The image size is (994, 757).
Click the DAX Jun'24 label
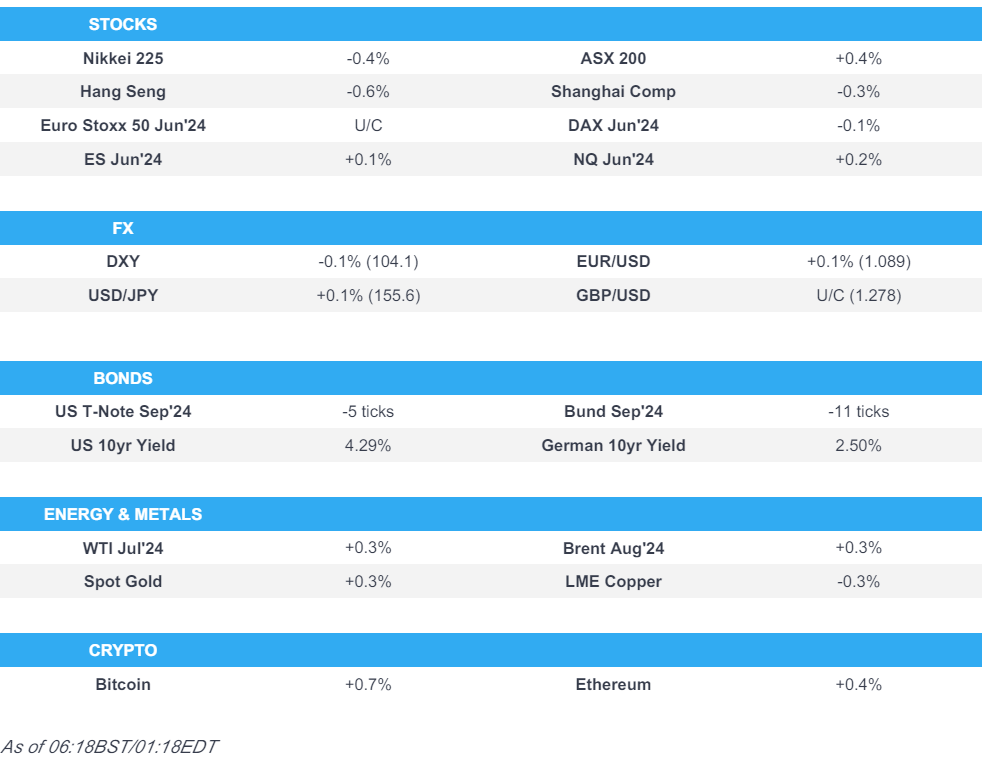(x=613, y=126)
